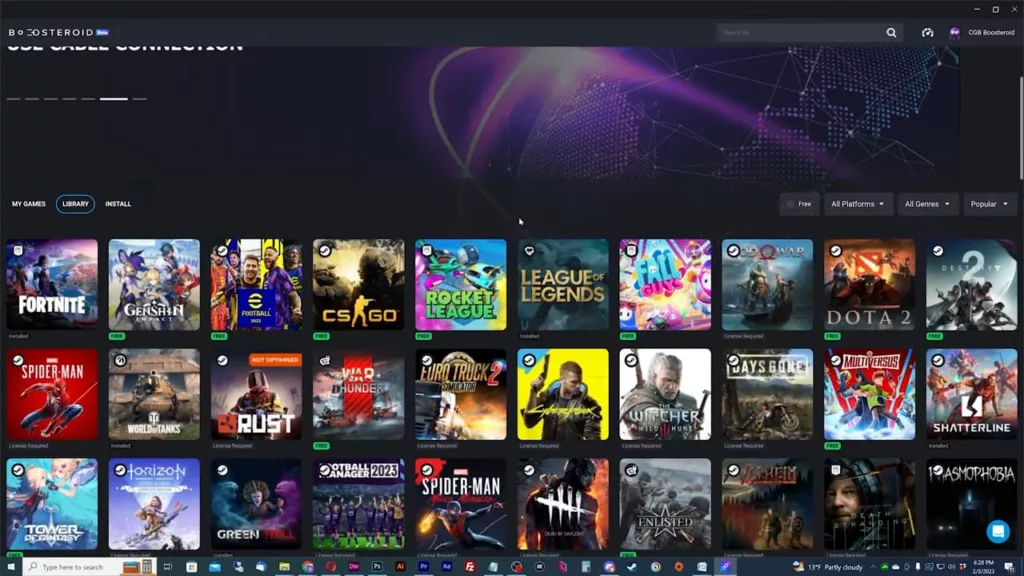The width and height of the screenshot is (1024, 576).
Task: Open Adobe Dreamweaver from taskbar
Action: (354, 567)
